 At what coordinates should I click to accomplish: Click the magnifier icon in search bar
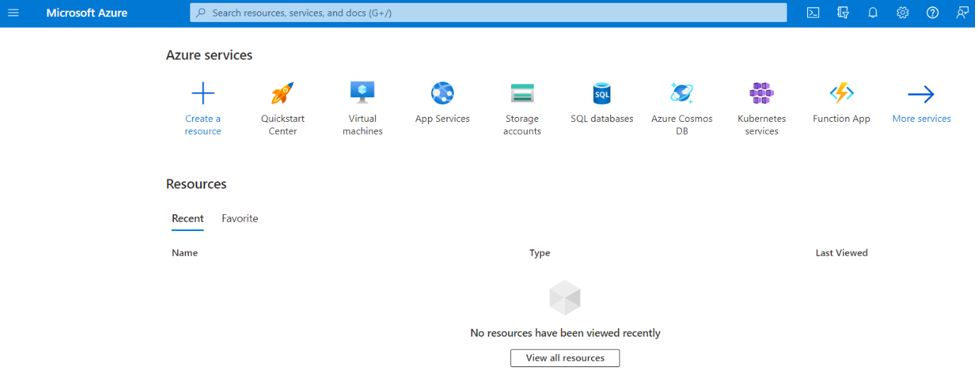201,12
